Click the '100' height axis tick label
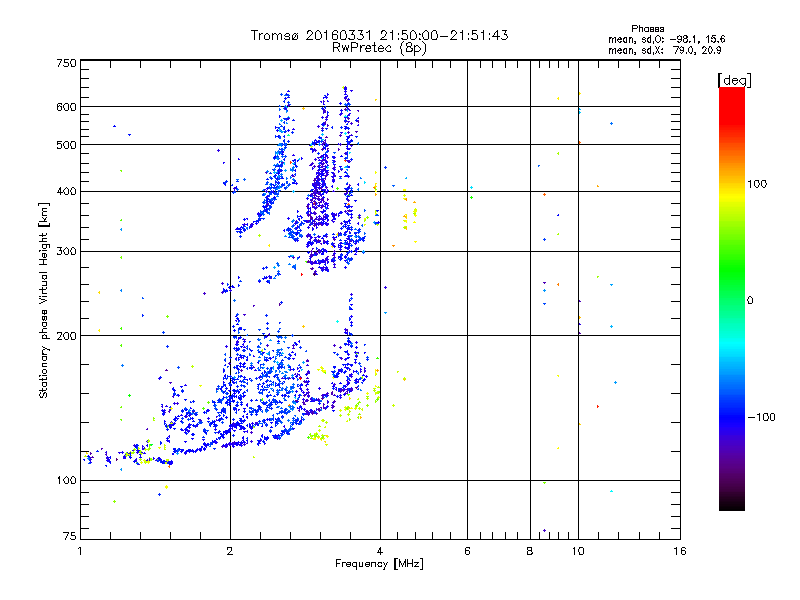This screenshot has width=800, height=600. (x=66, y=481)
